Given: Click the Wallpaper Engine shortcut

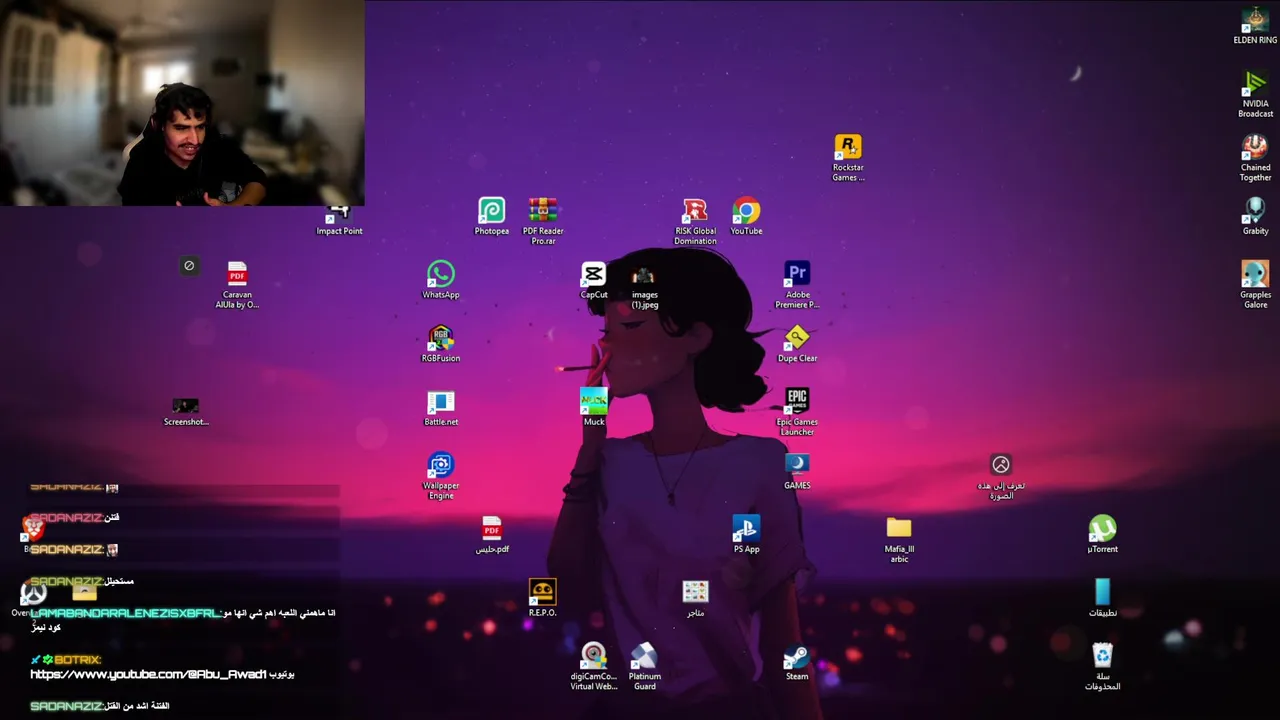Looking at the screenshot, I should tap(441, 476).
